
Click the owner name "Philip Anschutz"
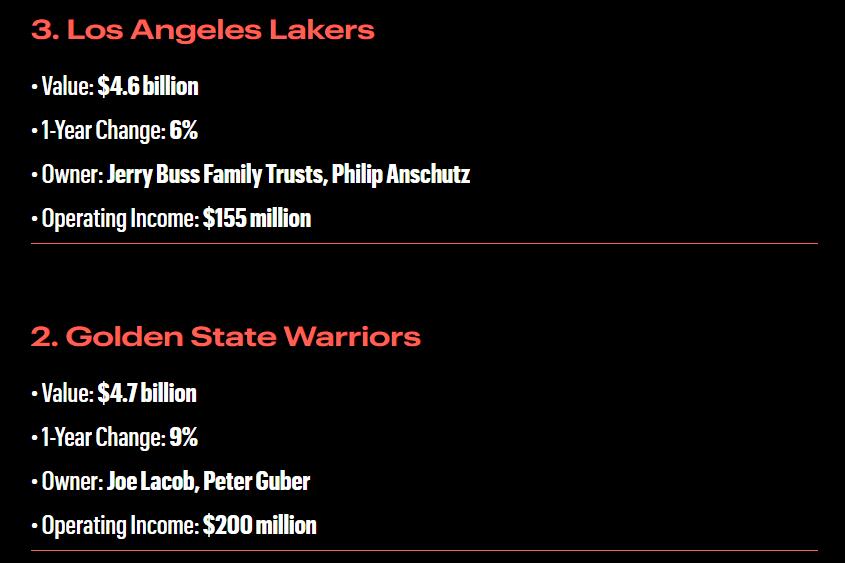pyautogui.click(x=401, y=175)
